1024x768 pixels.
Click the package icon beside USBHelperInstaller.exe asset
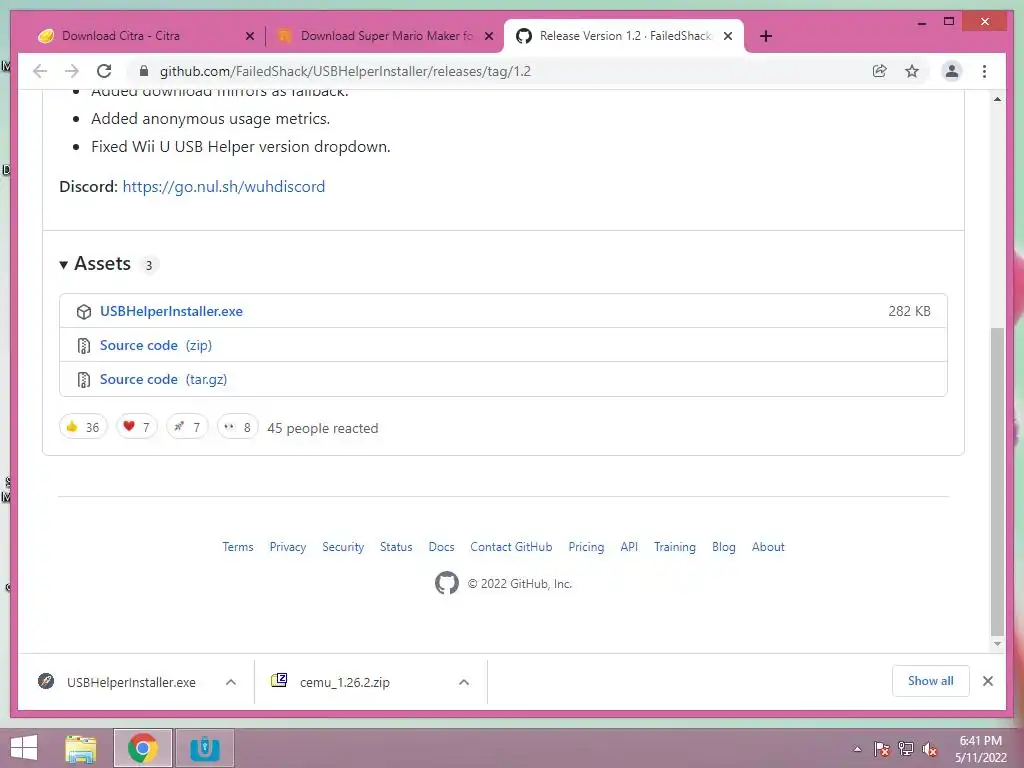tap(84, 312)
